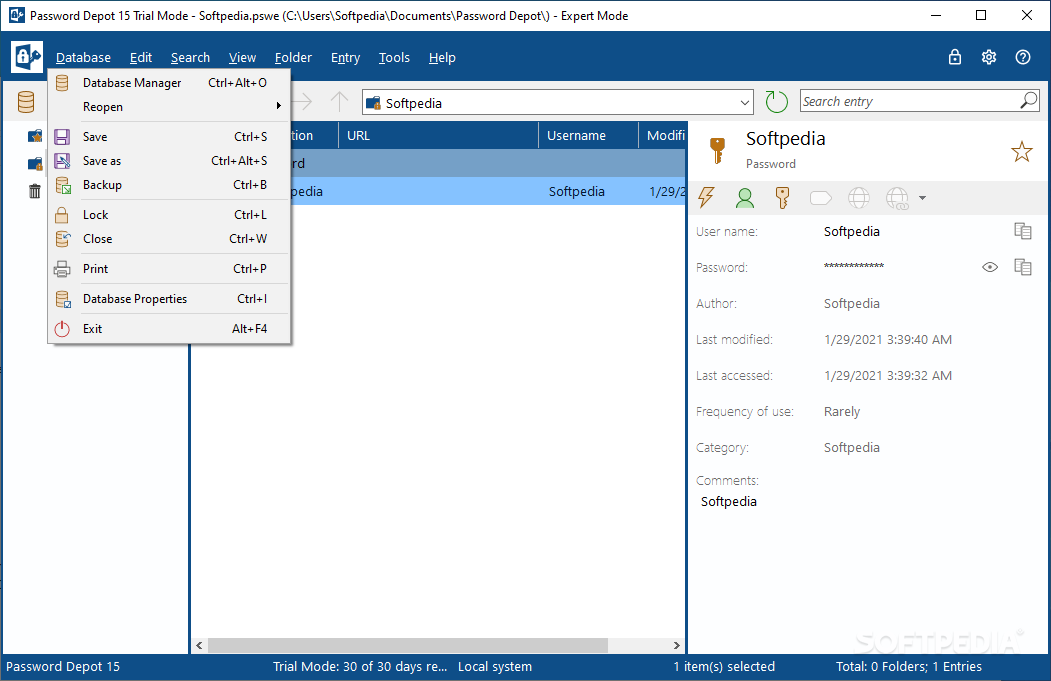Screen dimensions: 1051x681
Task: Choose Close from Database menu
Action: coord(169,239)
